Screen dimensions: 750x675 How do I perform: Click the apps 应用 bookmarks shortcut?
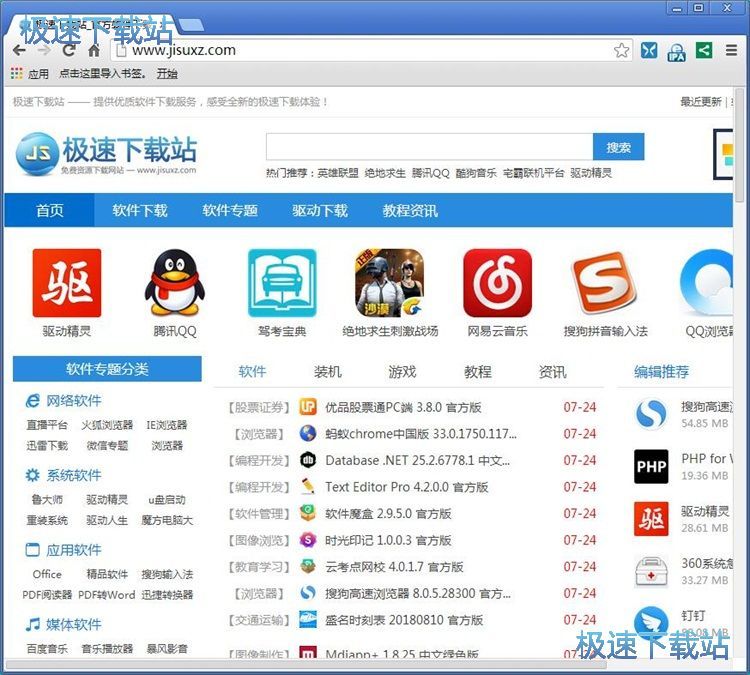(x=30, y=73)
